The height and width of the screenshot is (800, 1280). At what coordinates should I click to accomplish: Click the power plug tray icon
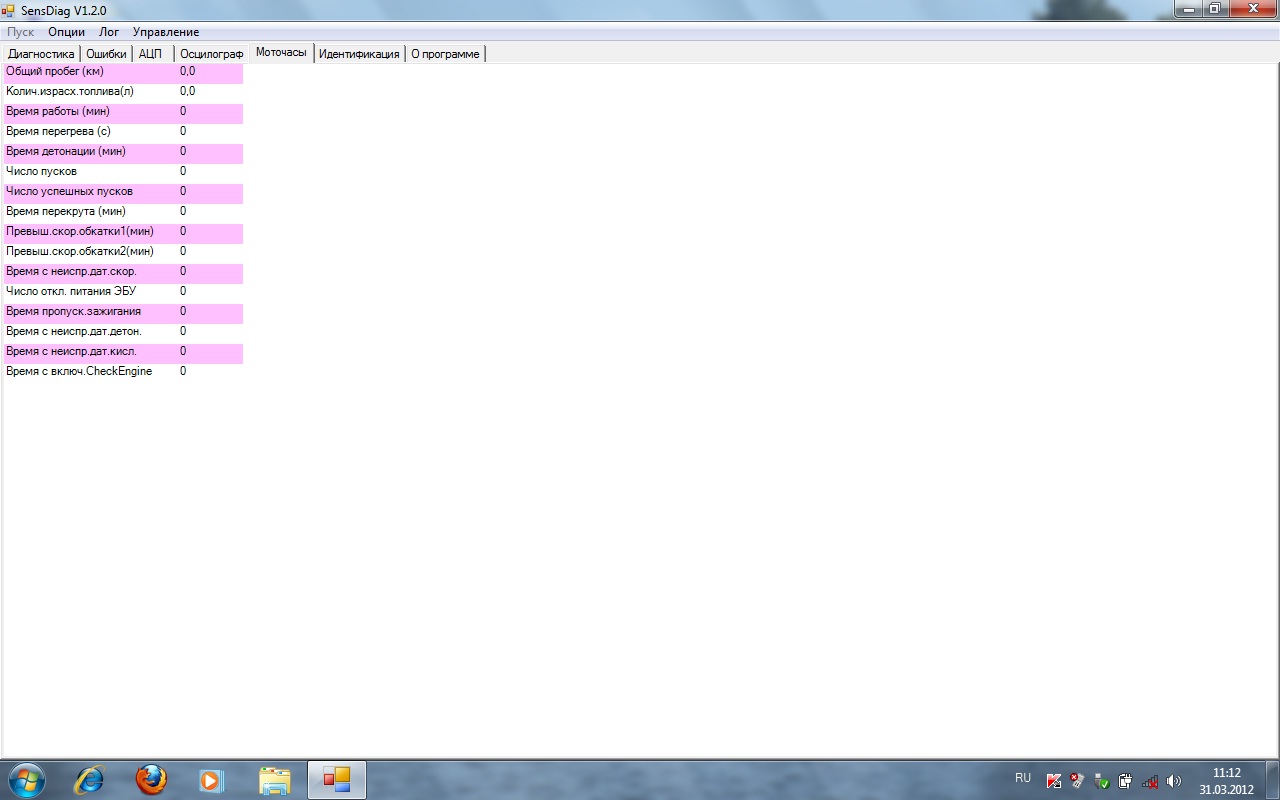click(x=1126, y=781)
